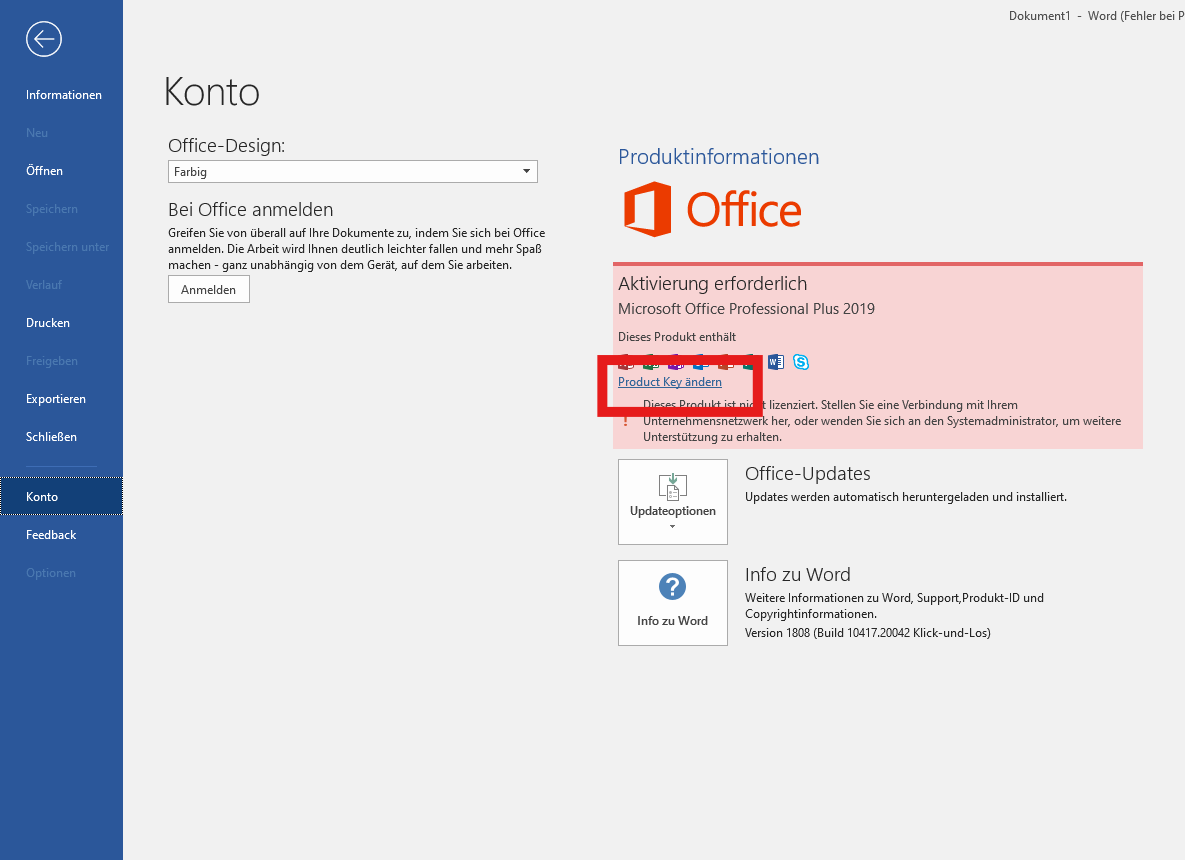Select Speichern unter in the sidebar
The width and height of the screenshot is (1185, 860).
click(x=67, y=247)
